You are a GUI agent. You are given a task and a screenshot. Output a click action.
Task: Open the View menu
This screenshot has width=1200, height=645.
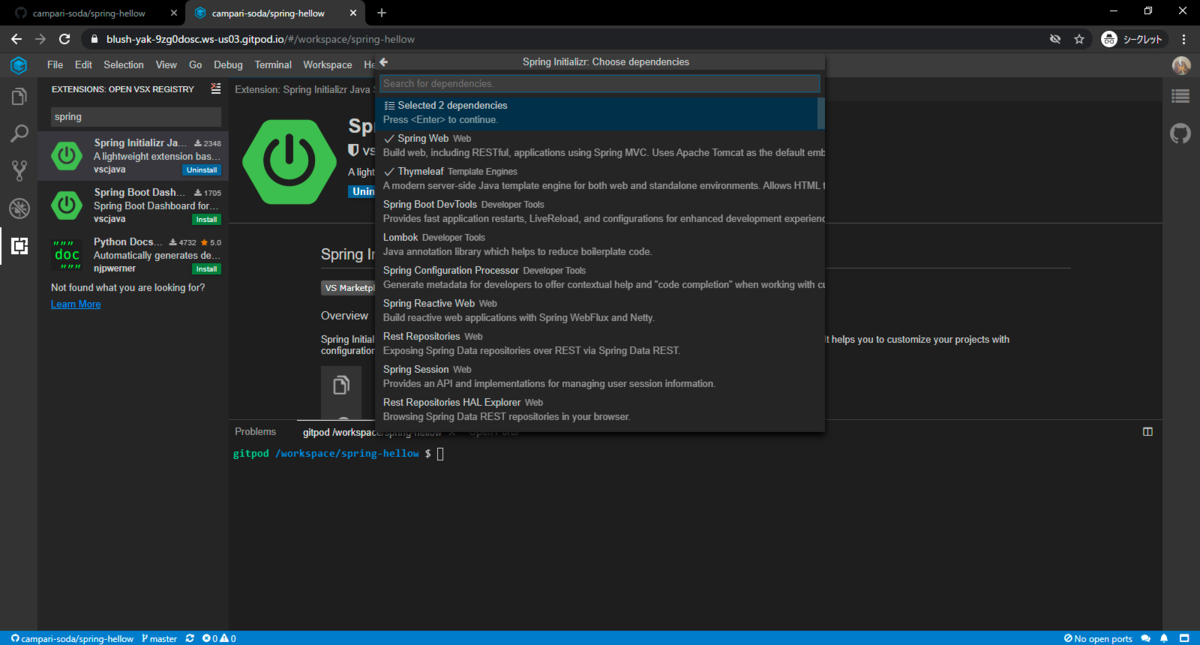tap(166, 65)
